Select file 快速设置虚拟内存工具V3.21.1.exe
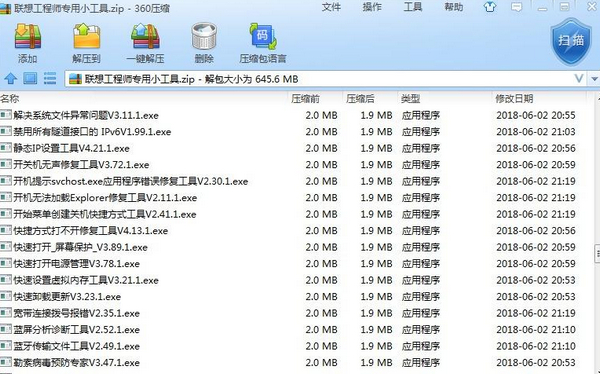The width and height of the screenshot is (600, 374). coord(86,280)
